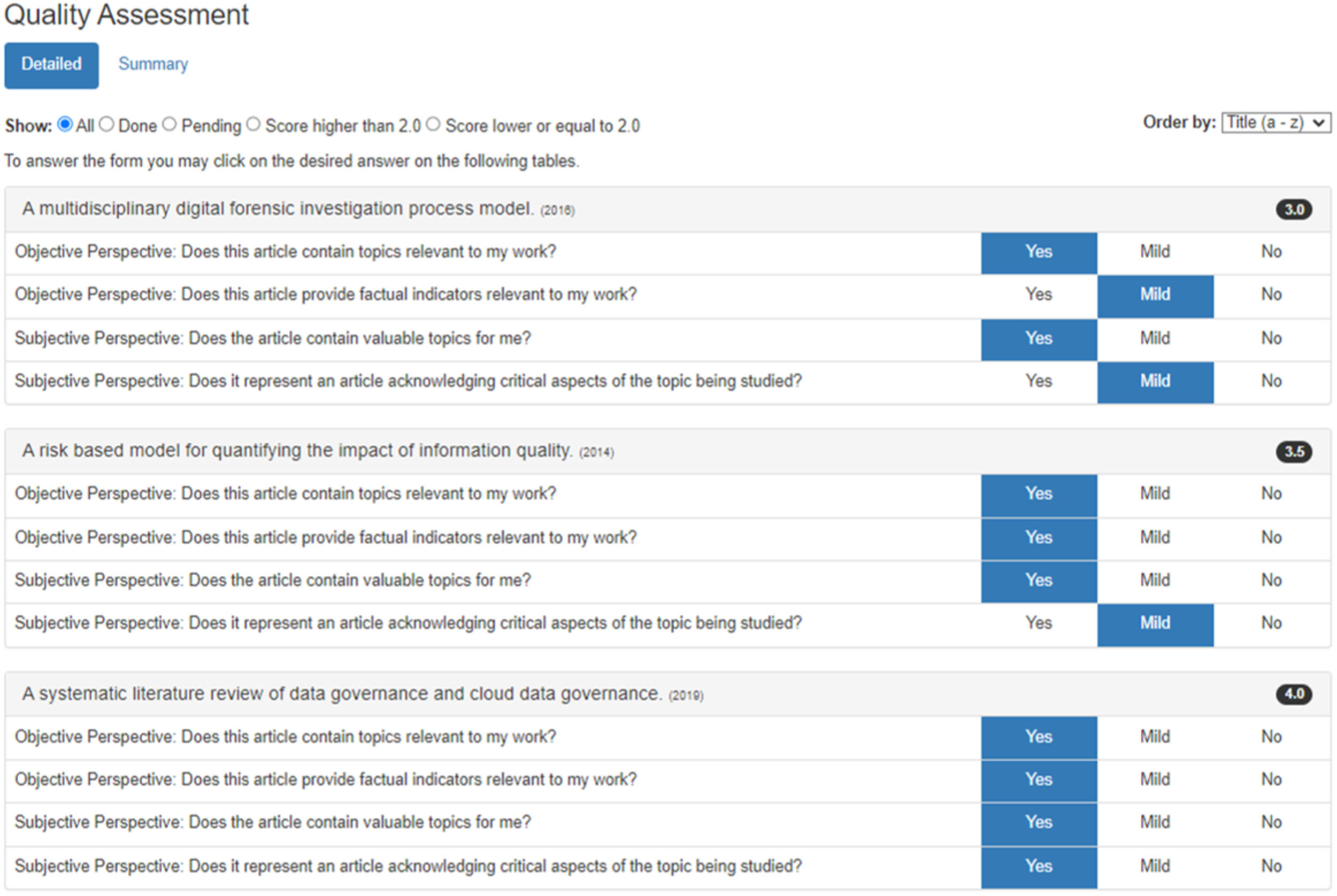Click the multidisciplinary digital forensic article title
This screenshot has height=896, width=1337.
click(x=277, y=209)
